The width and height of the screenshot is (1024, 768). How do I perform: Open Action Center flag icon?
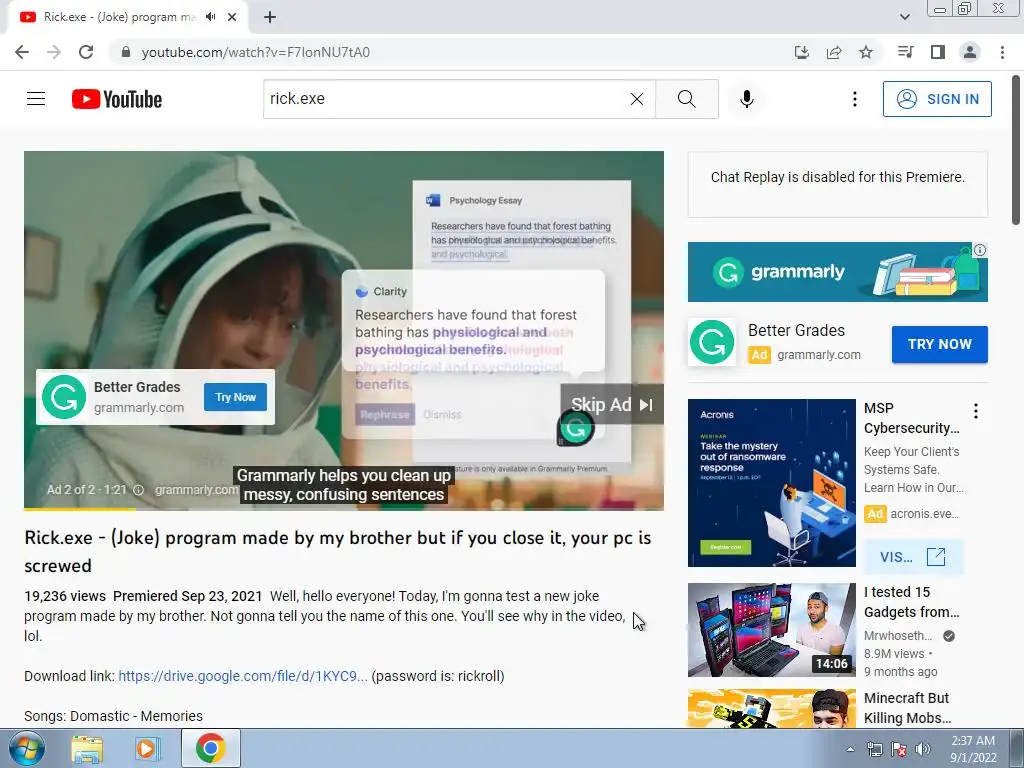point(899,749)
